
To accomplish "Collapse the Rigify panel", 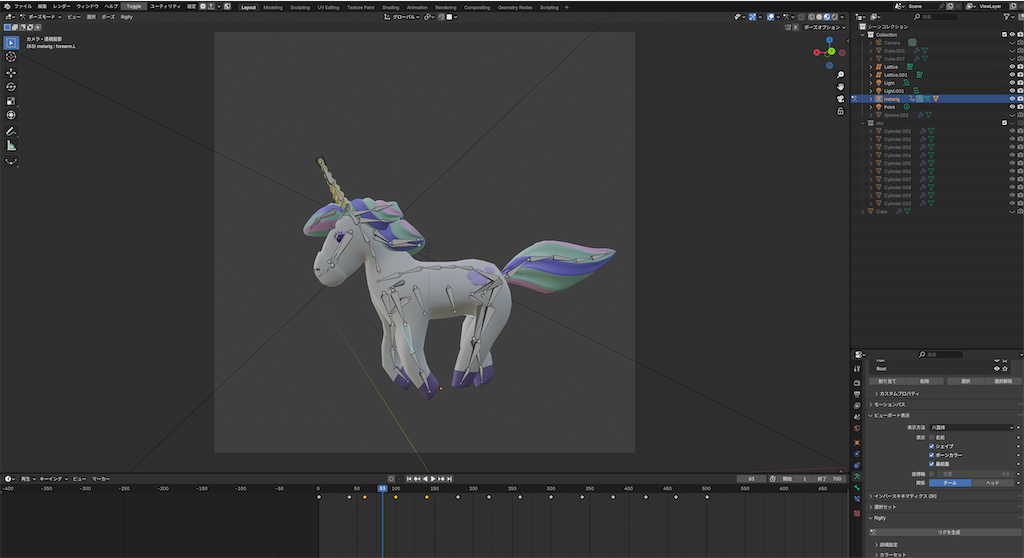I will (x=878, y=518).
